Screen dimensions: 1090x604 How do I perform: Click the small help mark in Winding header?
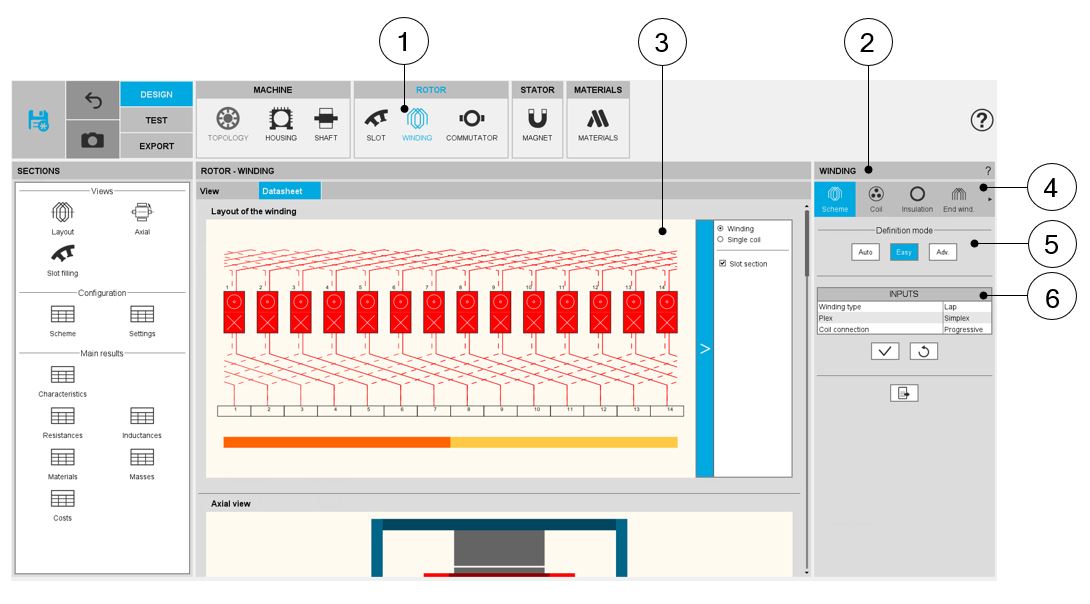988,170
